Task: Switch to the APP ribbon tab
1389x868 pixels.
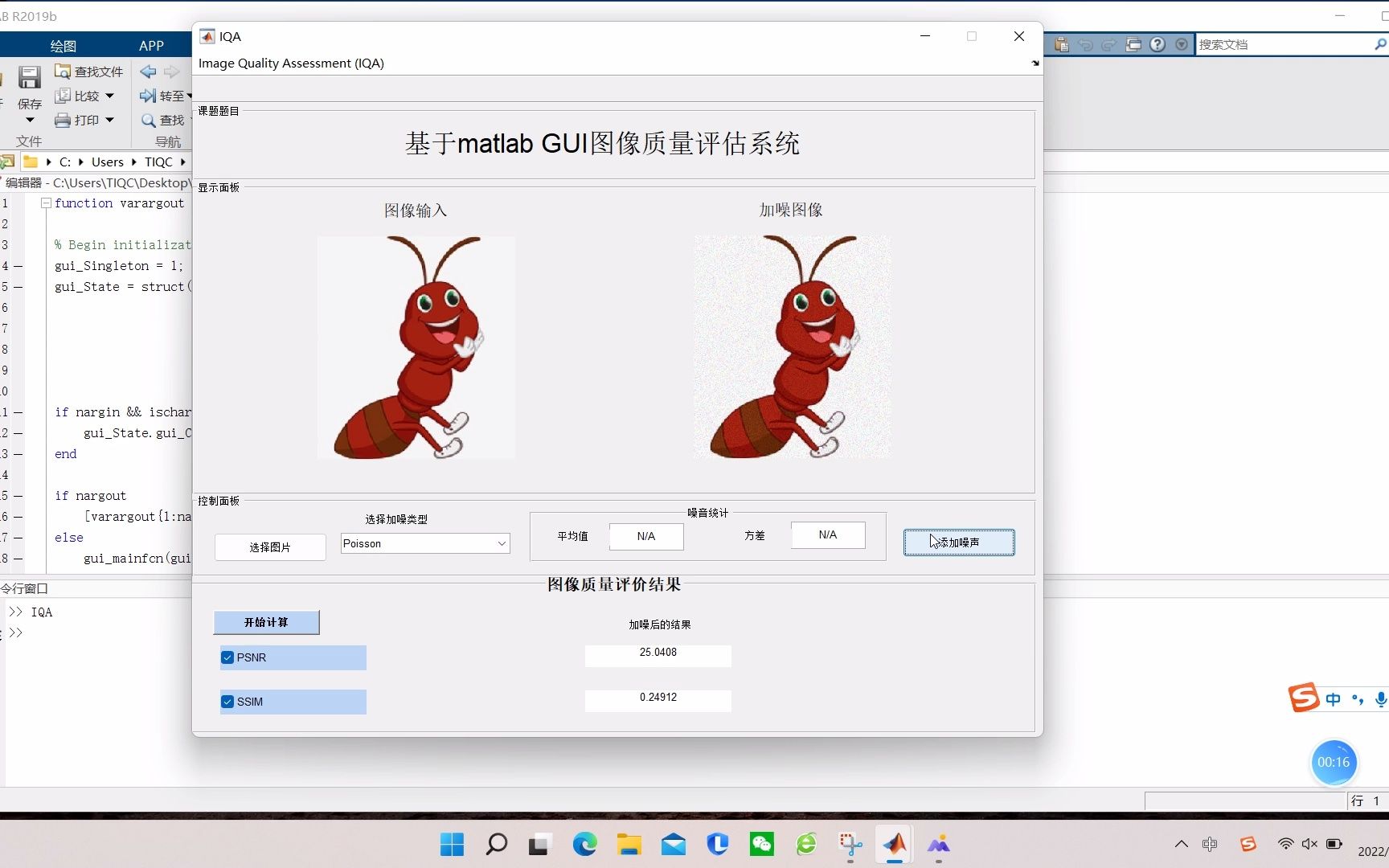Action: point(151,45)
